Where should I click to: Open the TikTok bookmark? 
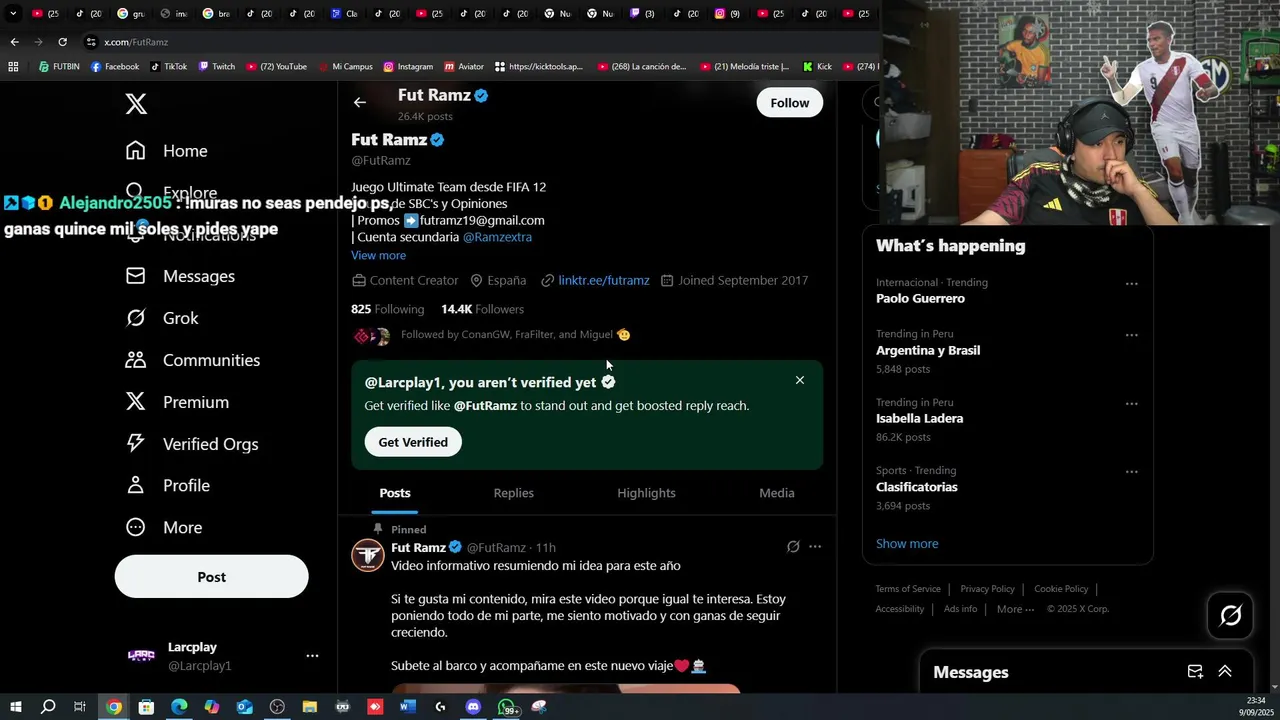[169, 67]
